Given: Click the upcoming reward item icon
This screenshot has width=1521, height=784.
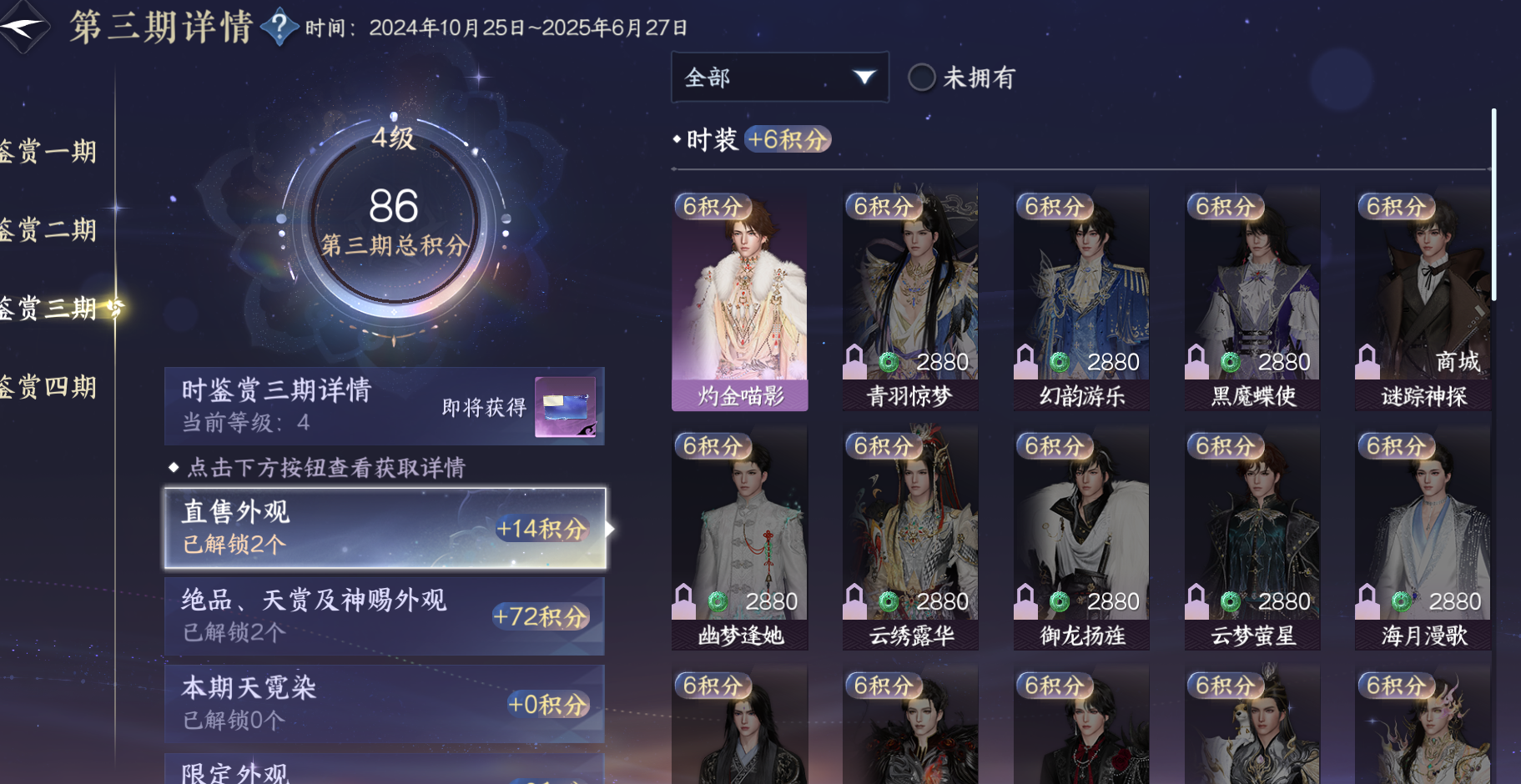Looking at the screenshot, I should click(x=566, y=407).
